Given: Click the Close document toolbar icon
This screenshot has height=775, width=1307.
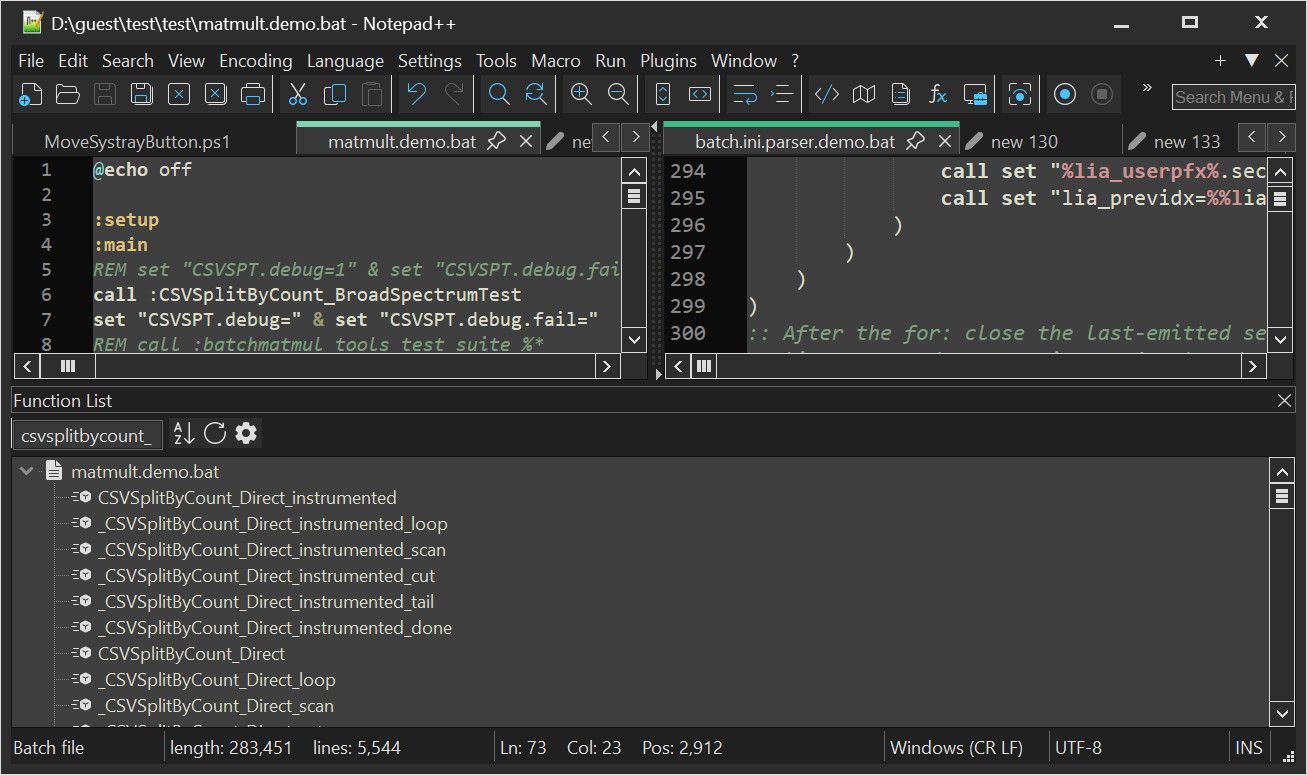Looking at the screenshot, I should (x=178, y=95).
